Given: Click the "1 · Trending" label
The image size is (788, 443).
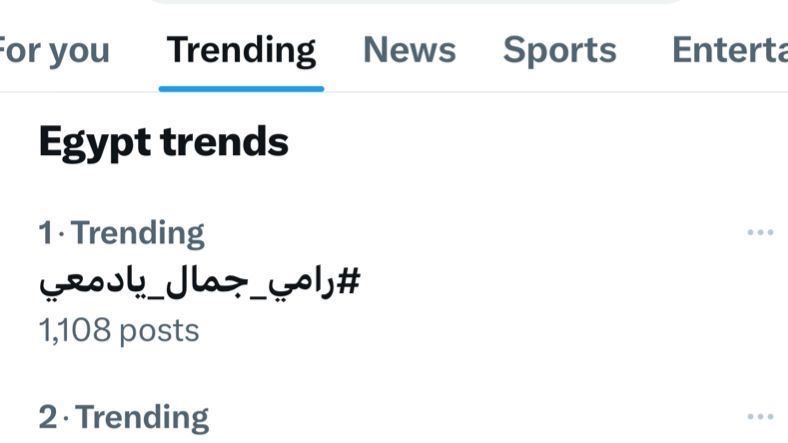Looking at the screenshot, I should pos(121,233).
